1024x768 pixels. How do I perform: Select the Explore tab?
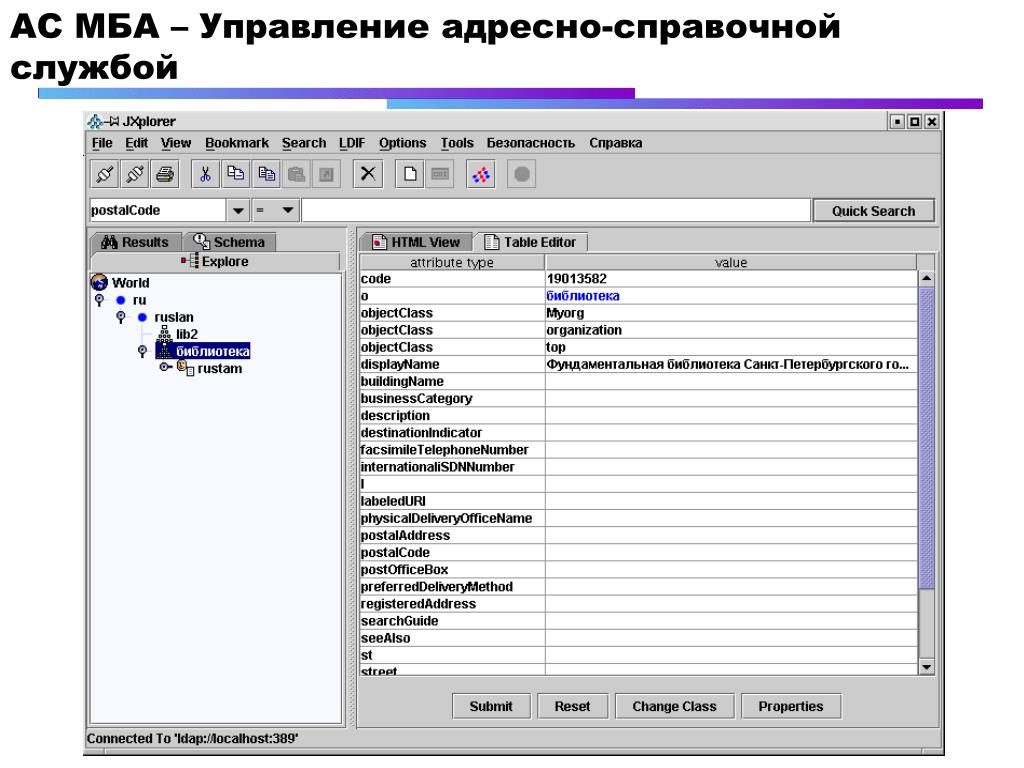[215, 261]
